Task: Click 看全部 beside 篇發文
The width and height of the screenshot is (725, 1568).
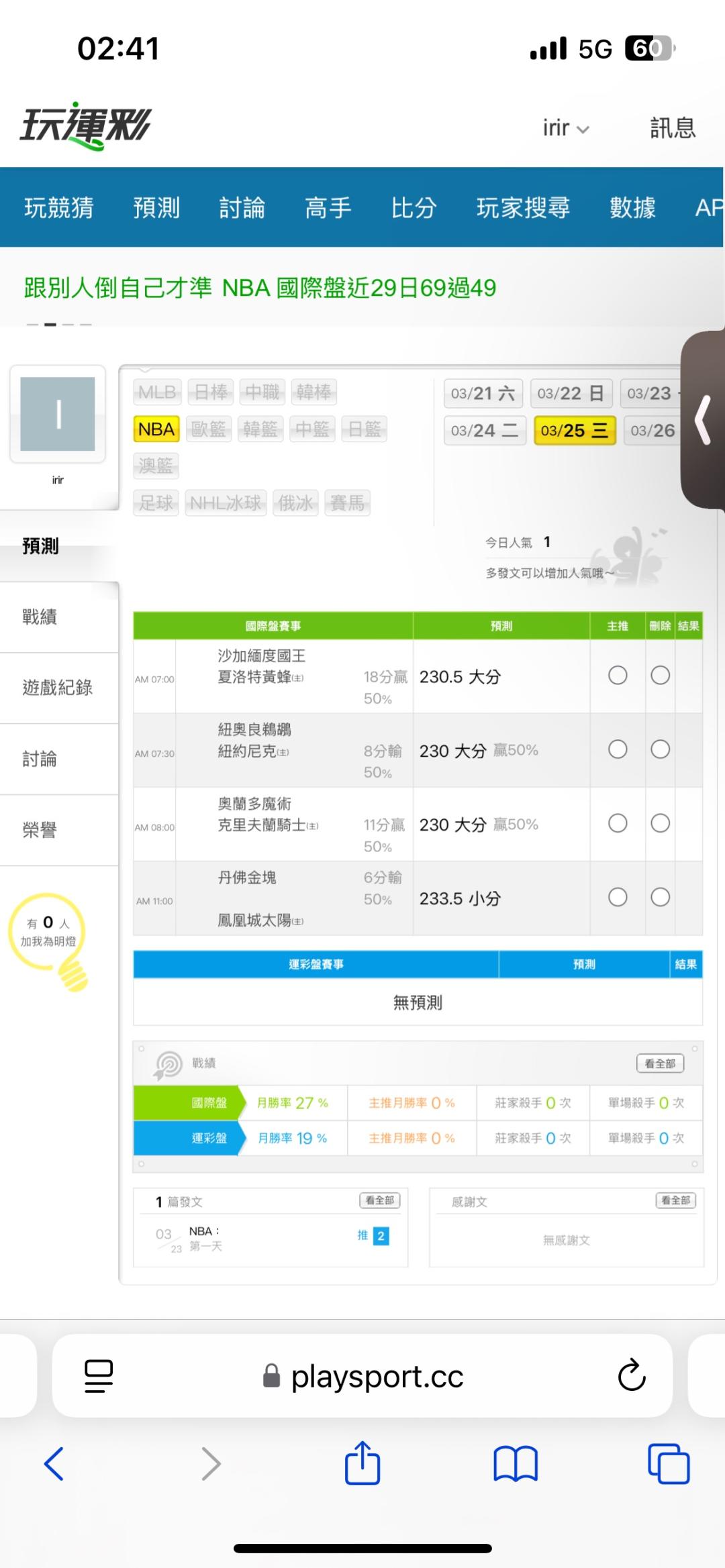Action: 380,1200
